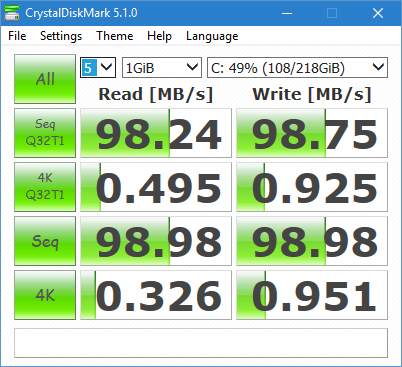This screenshot has height=367, width=402.
Task: Open the Theme menu
Action: (115, 36)
